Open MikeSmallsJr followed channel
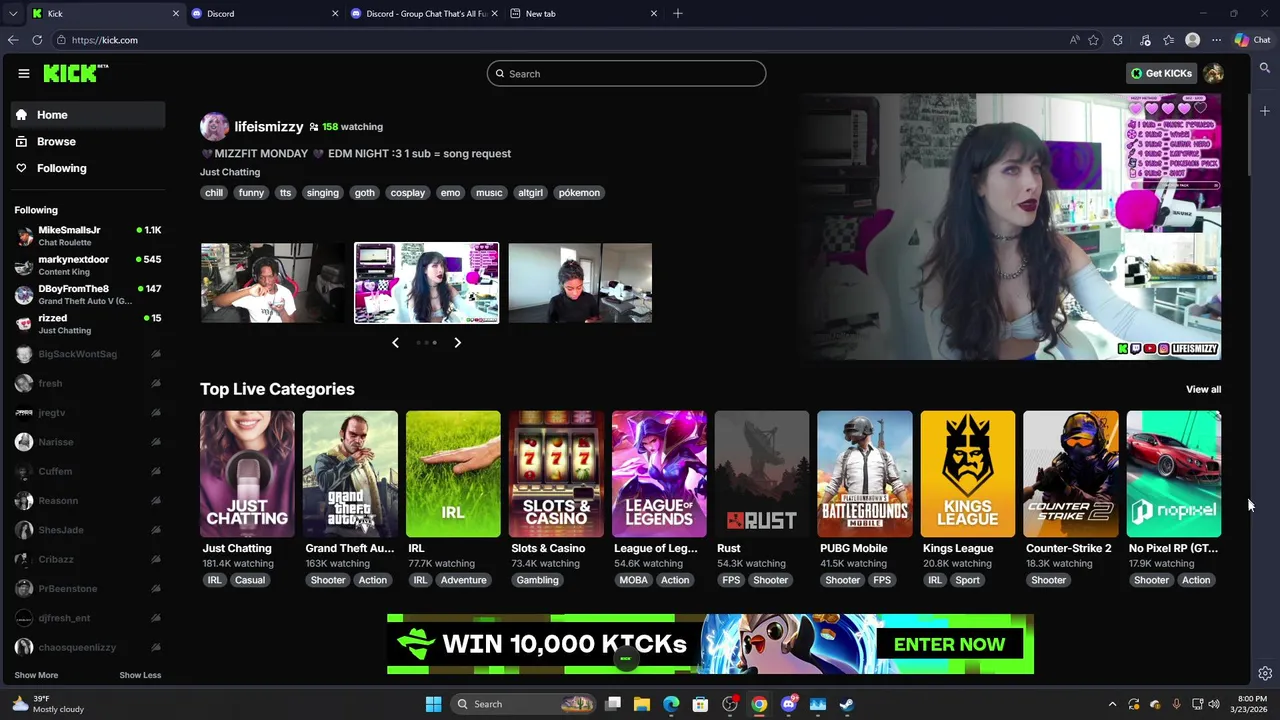 point(89,236)
